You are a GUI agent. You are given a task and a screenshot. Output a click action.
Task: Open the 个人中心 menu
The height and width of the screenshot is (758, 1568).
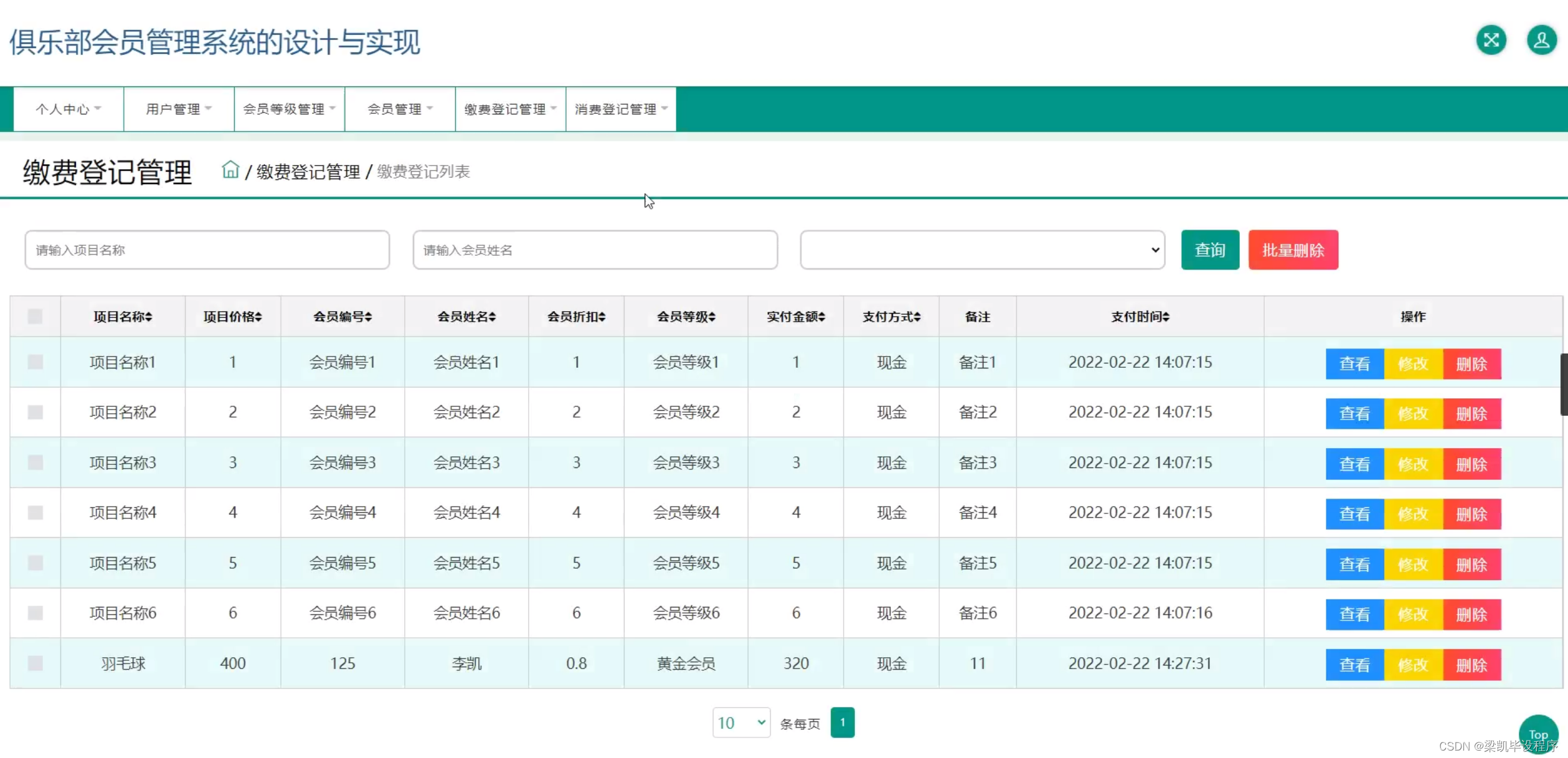pyautogui.click(x=68, y=109)
